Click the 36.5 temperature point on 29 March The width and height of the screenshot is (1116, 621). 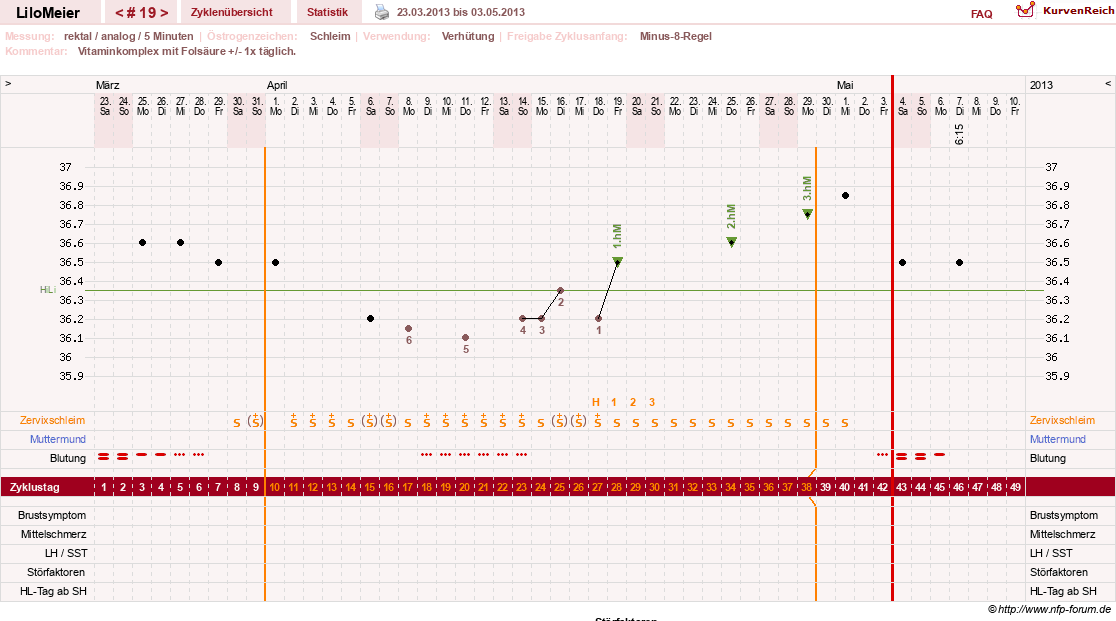(x=219, y=262)
